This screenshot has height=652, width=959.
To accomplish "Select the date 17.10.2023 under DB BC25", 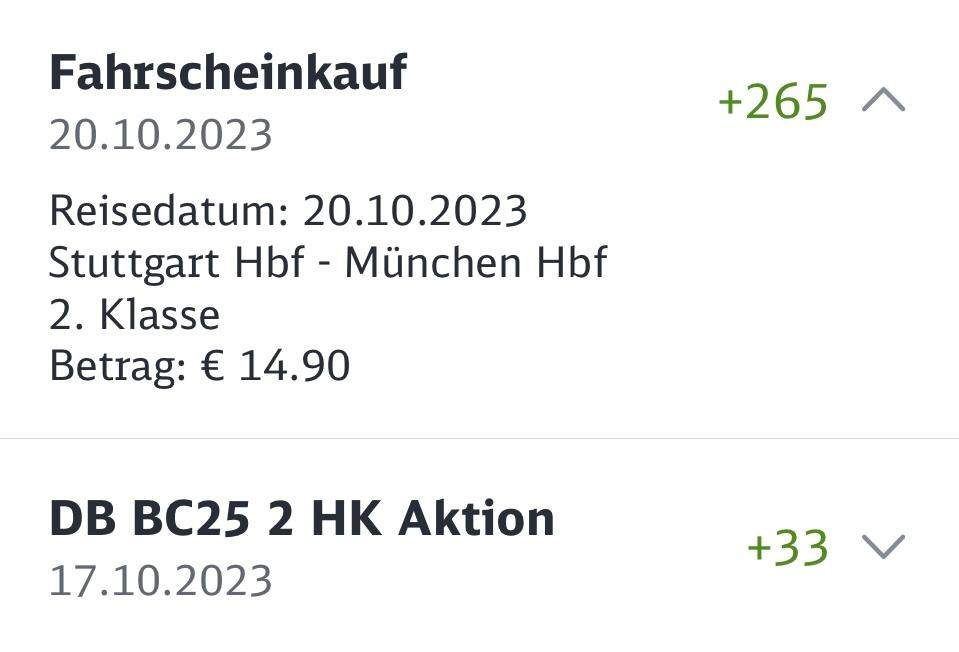I will tap(160, 577).
